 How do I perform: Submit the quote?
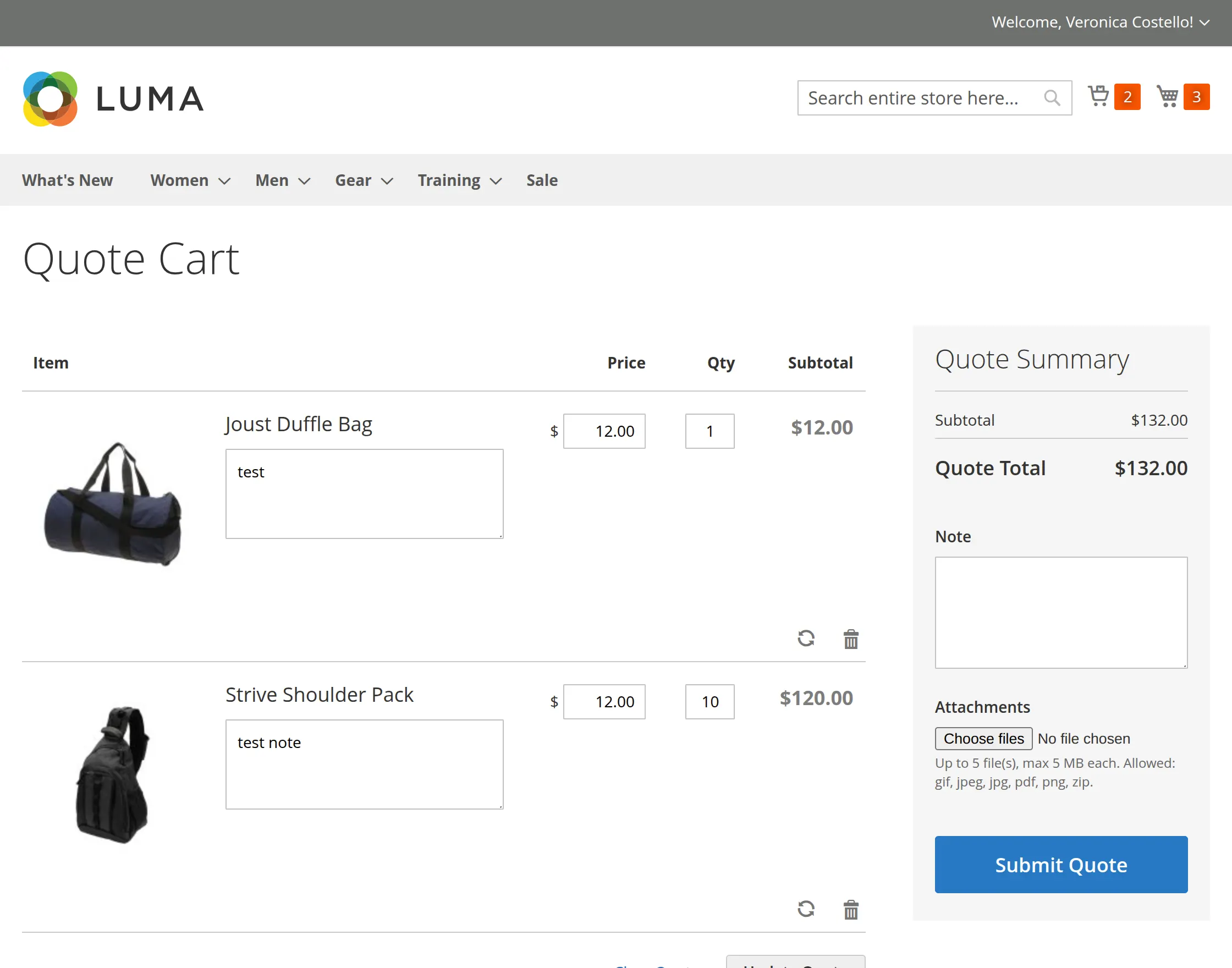(1061, 865)
